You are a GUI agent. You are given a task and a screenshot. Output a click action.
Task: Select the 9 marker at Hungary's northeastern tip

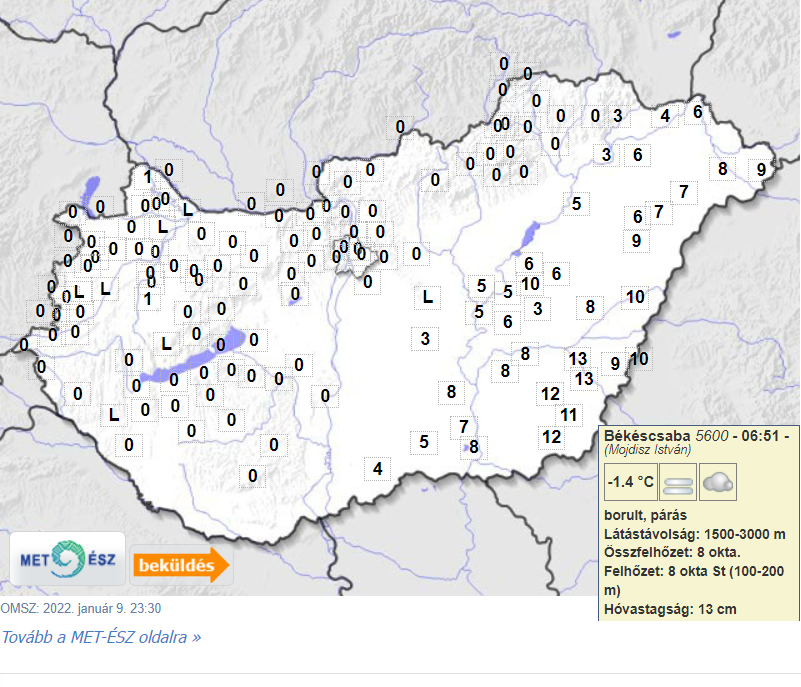[761, 169]
